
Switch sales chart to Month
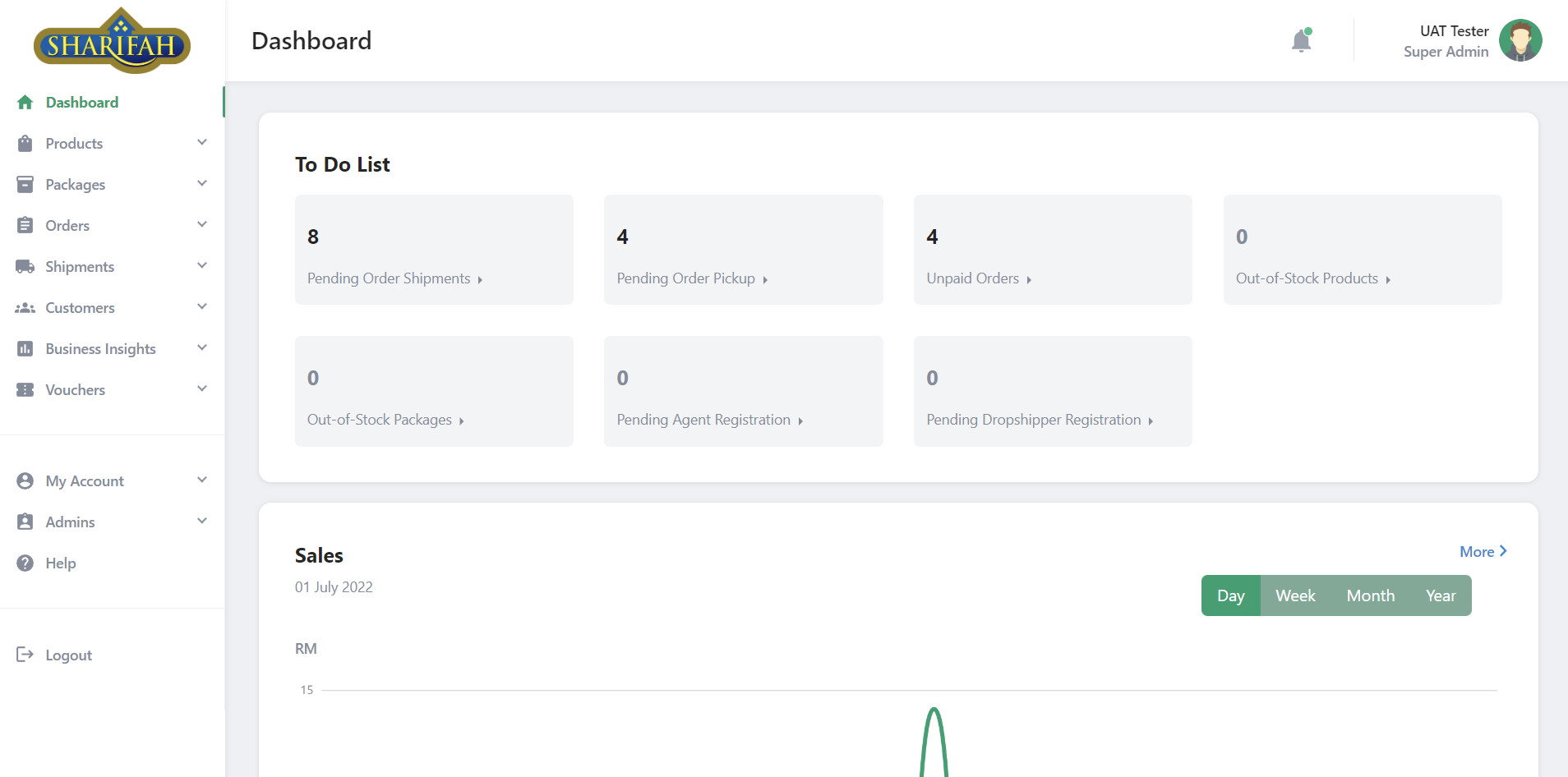pyautogui.click(x=1370, y=595)
